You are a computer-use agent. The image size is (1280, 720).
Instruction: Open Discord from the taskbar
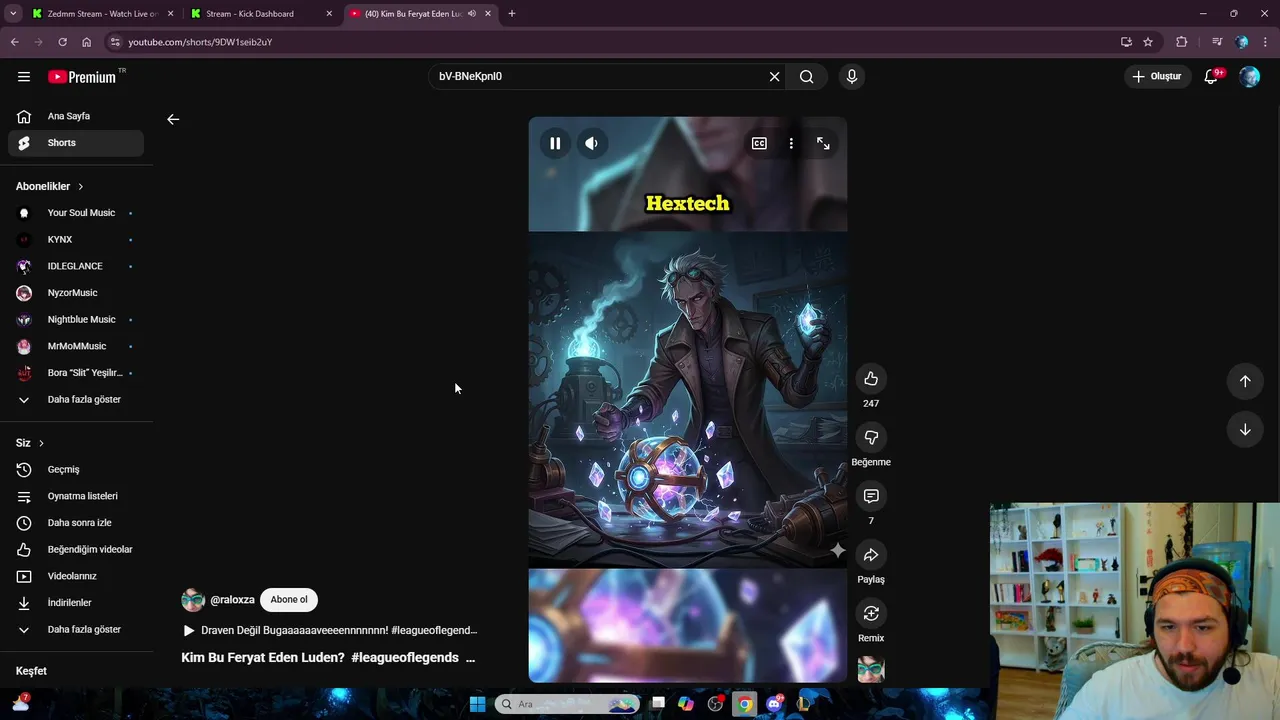coord(774,704)
